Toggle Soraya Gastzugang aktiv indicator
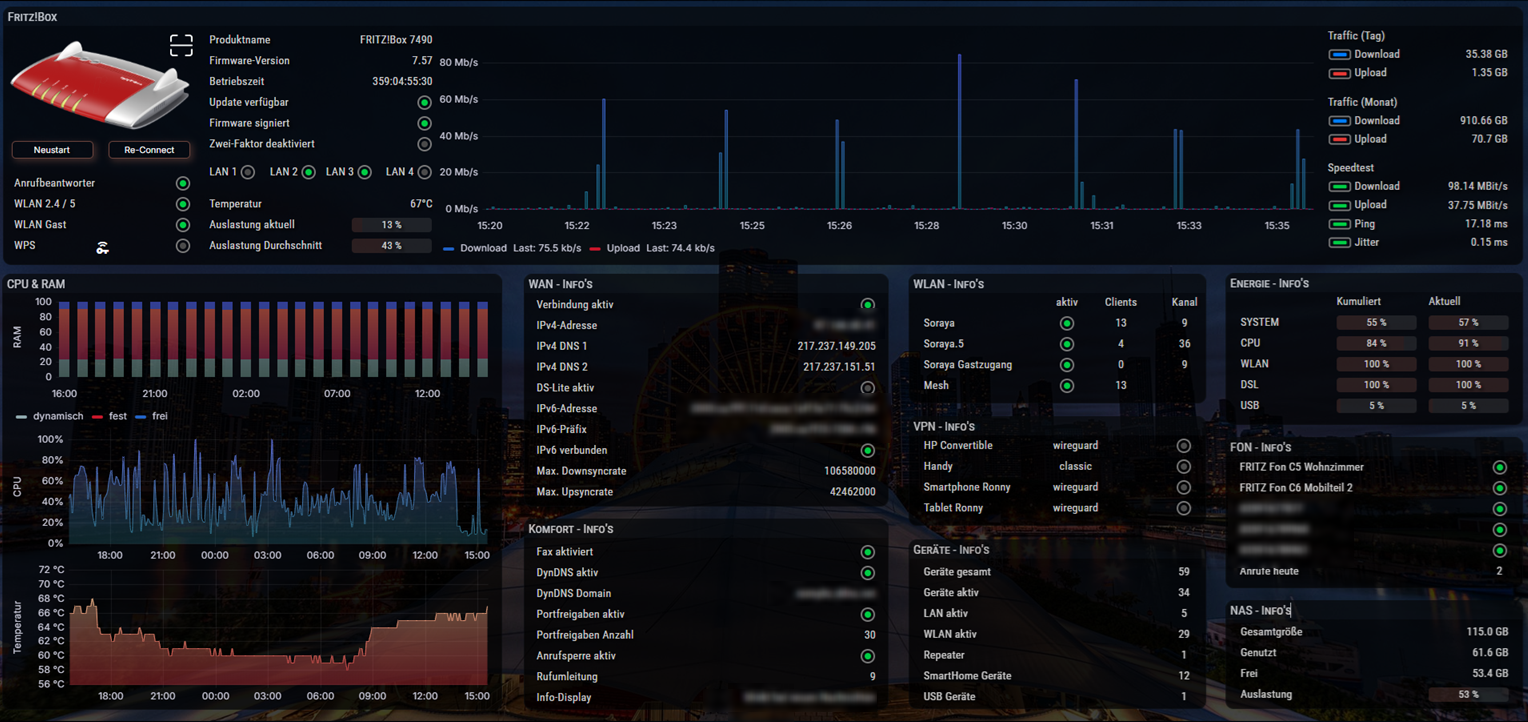The height and width of the screenshot is (722, 1528). click(x=1067, y=365)
